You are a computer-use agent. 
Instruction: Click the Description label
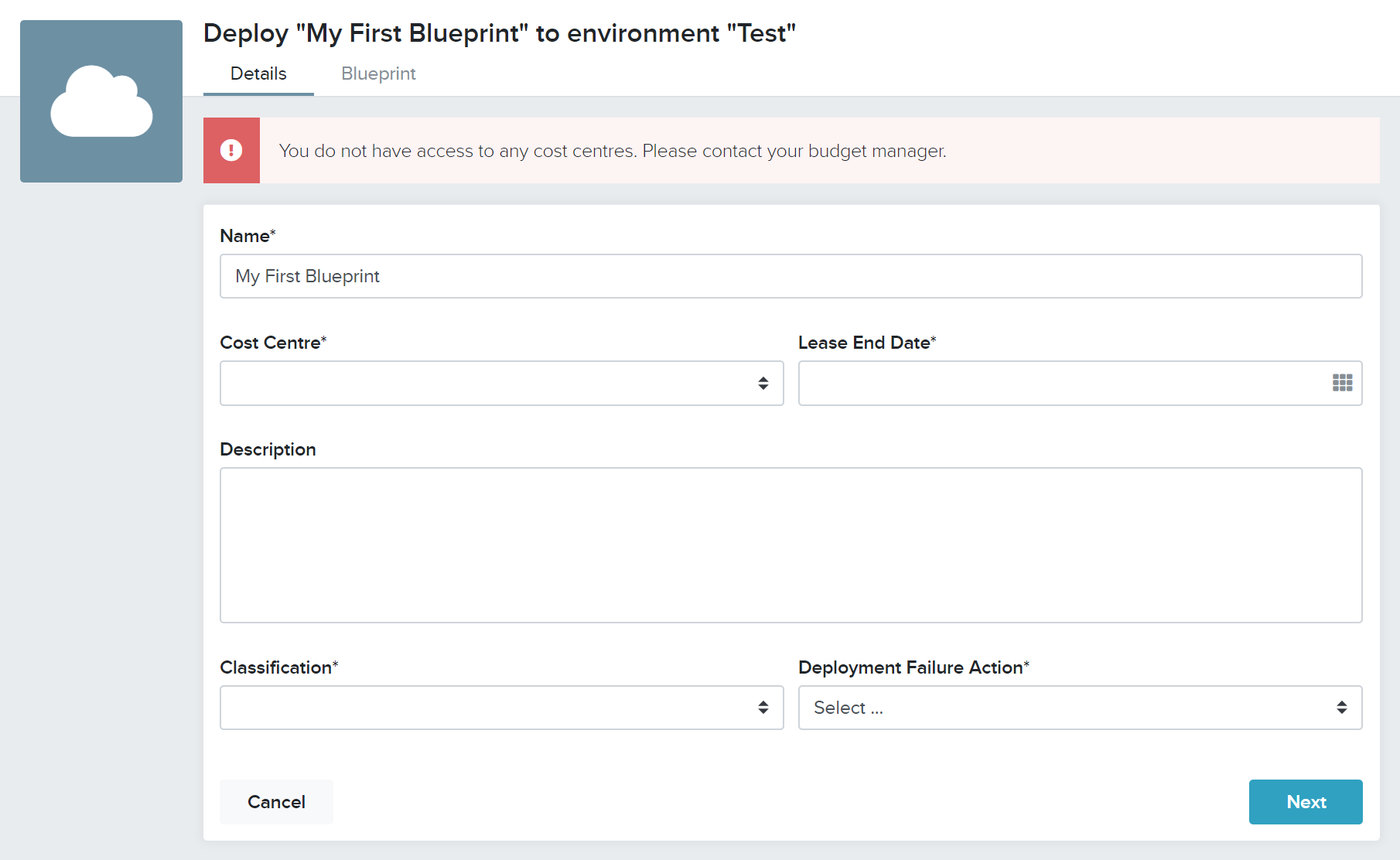[x=268, y=449]
